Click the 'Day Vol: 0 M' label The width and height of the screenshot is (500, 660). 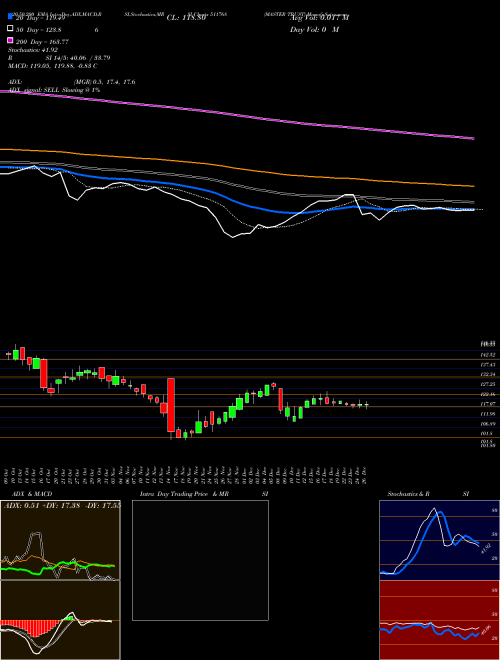[x=314, y=30]
